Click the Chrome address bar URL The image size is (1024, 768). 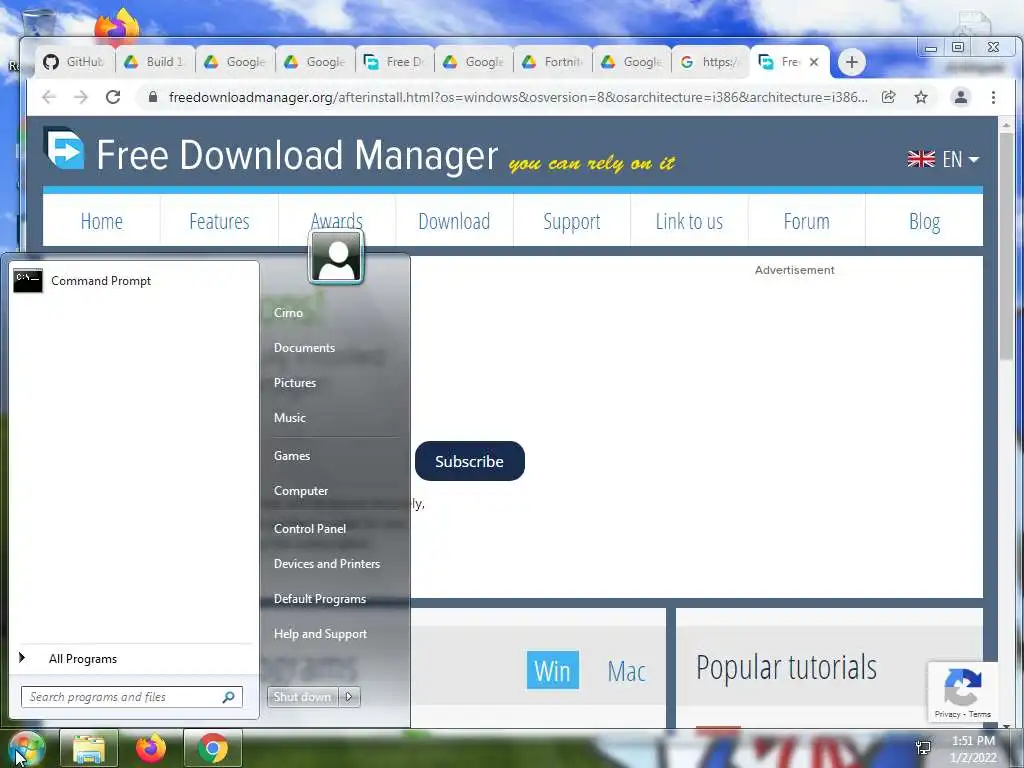(518, 97)
